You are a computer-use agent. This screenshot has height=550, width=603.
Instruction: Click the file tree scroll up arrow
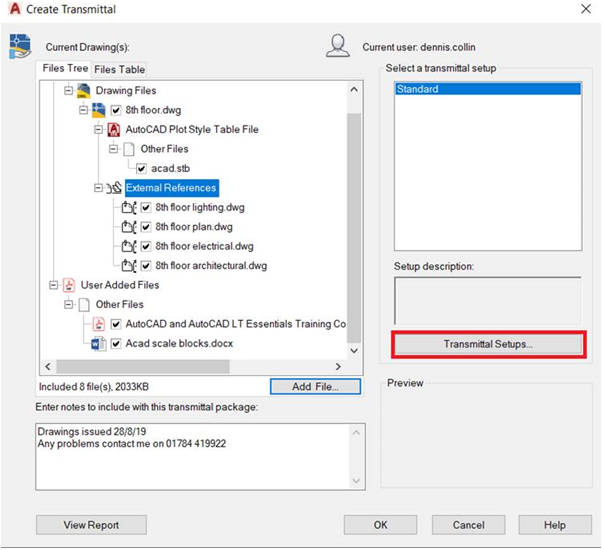[354, 90]
